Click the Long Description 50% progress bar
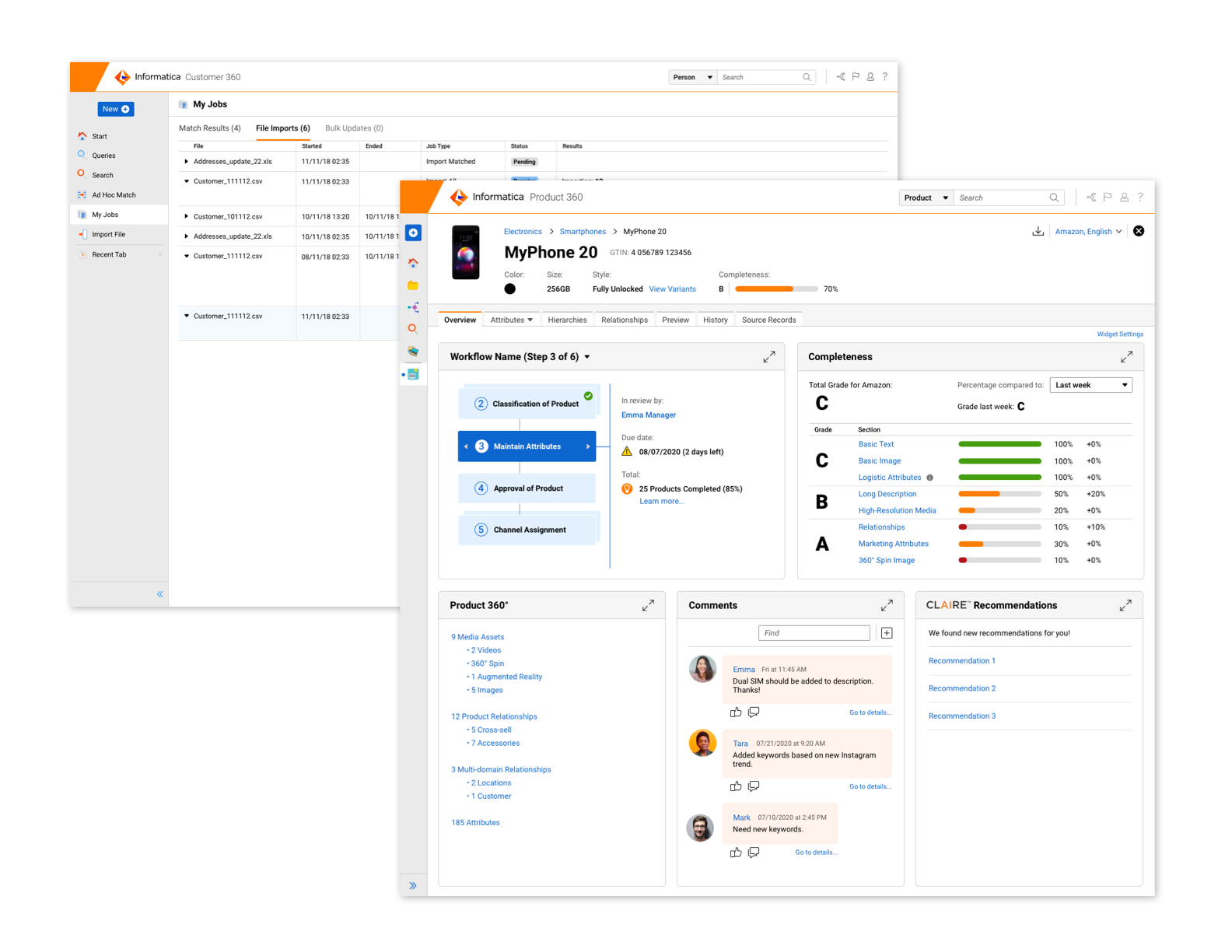 click(999, 494)
